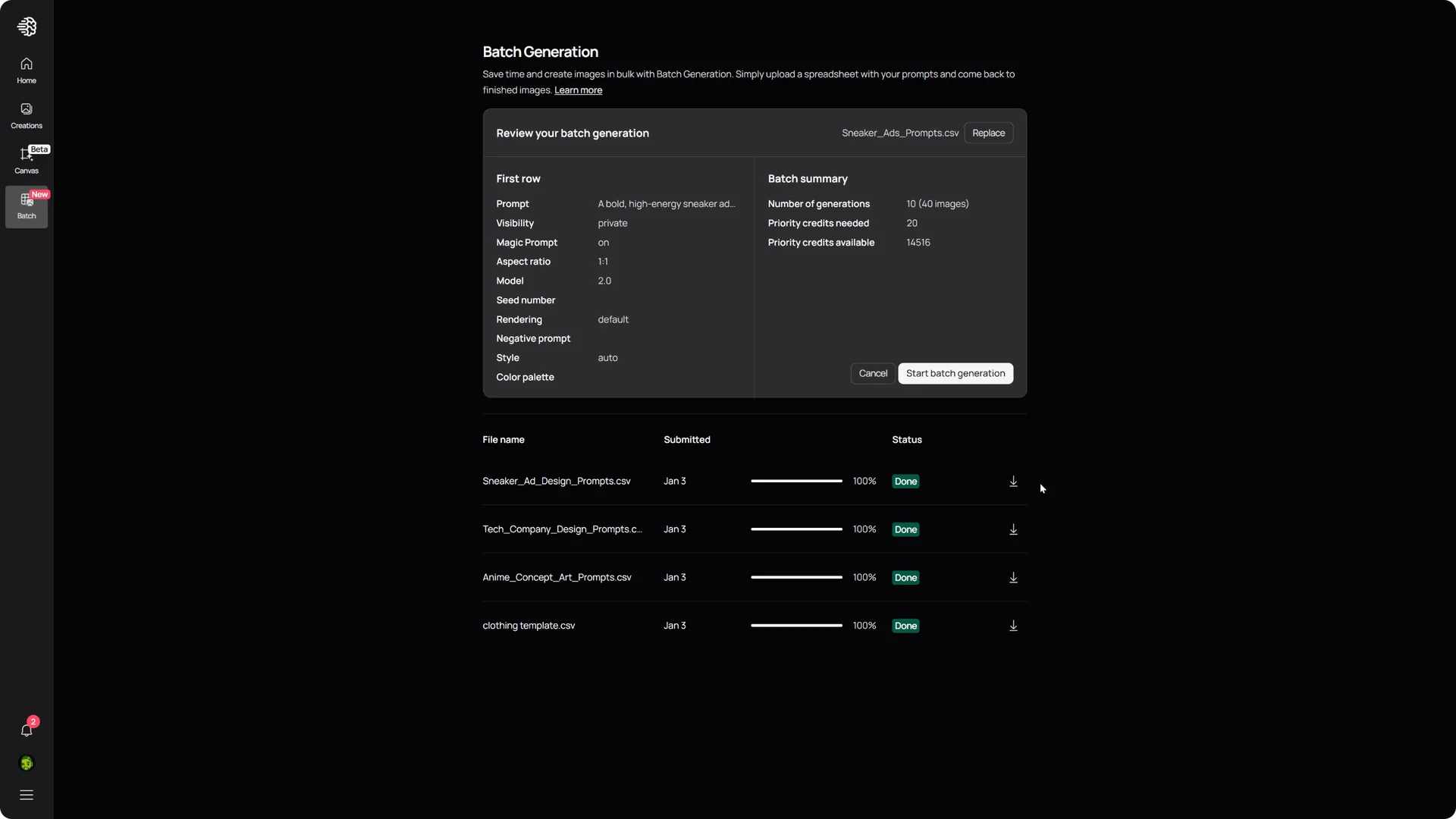Download results for clothing template.csv
The width and height of the screenshot is (1456, 819).
1013,626
